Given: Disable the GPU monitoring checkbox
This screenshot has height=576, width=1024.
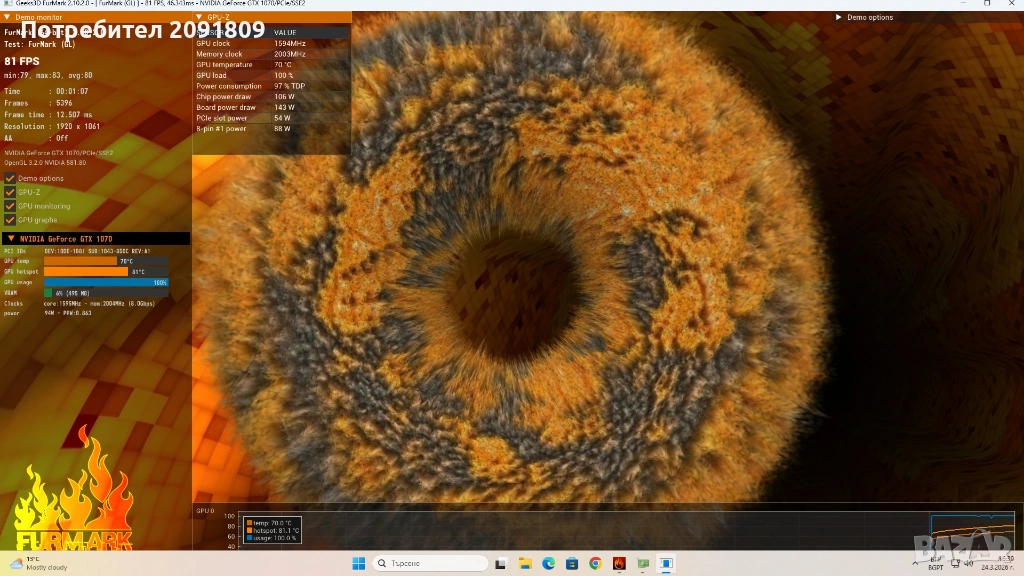Looking at the screenshot, I should click(10, 206).
